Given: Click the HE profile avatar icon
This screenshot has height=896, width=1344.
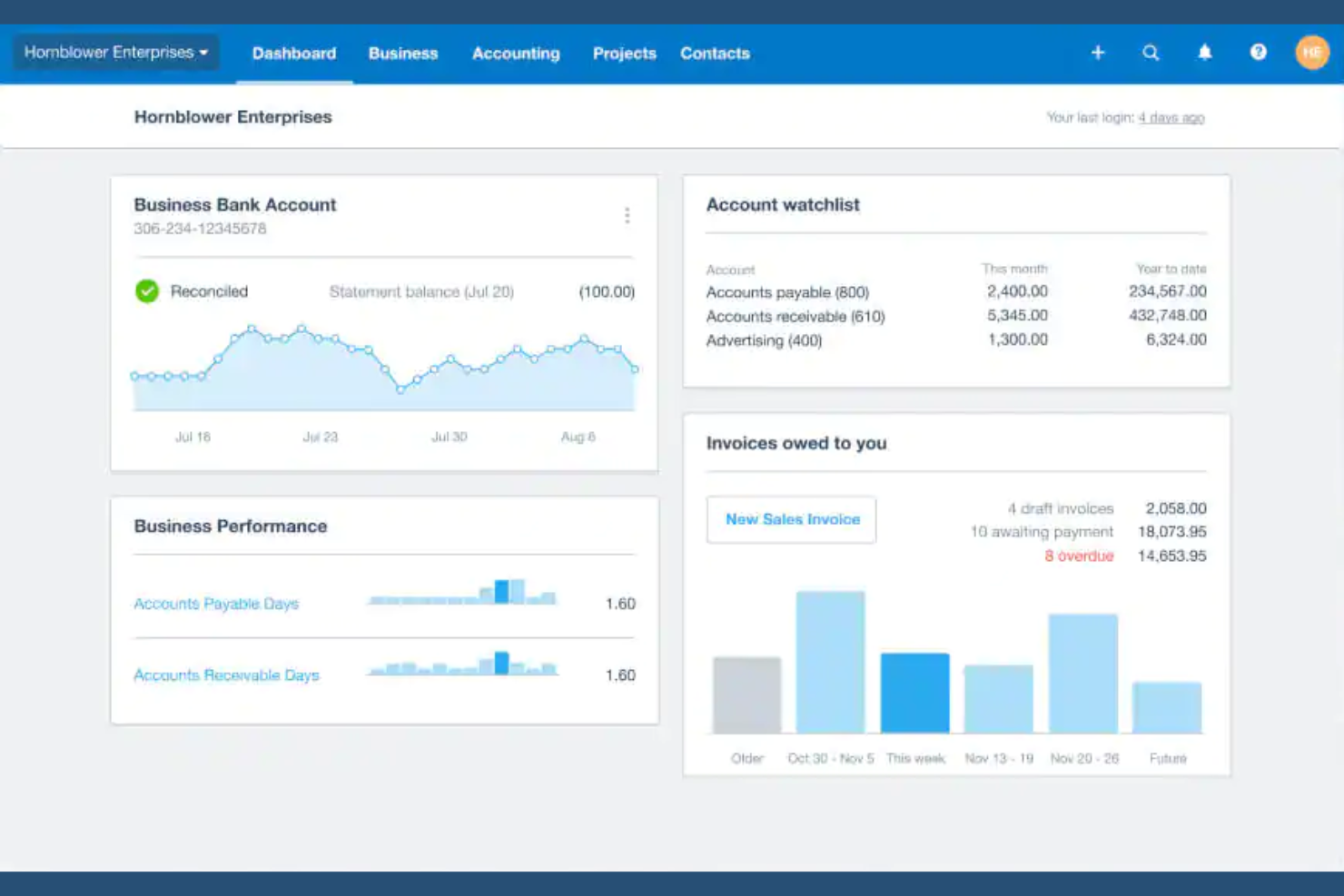Looking at the screenshot, I should click(x=1311, y=53).
